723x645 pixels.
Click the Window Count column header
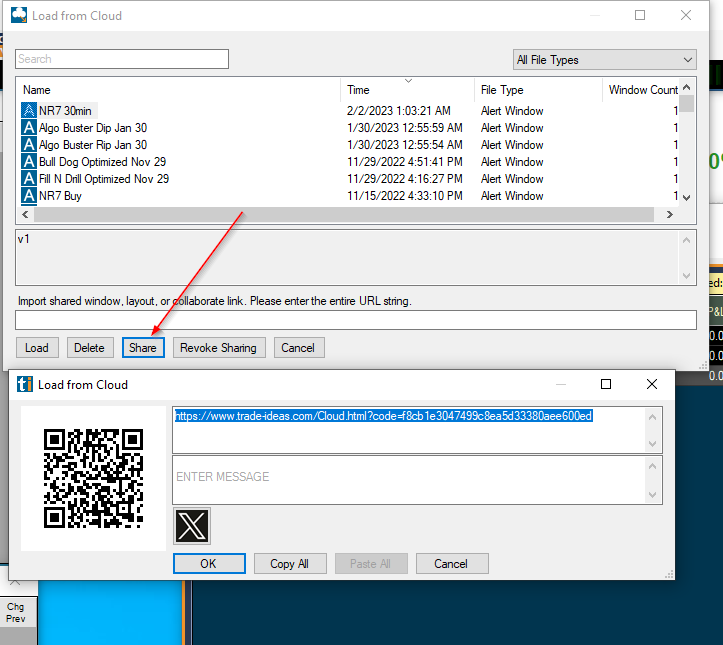tap(643, 90)
